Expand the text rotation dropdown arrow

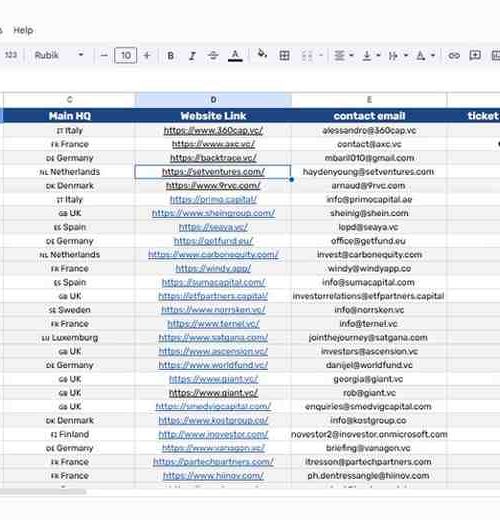click(x=433, y=55)
